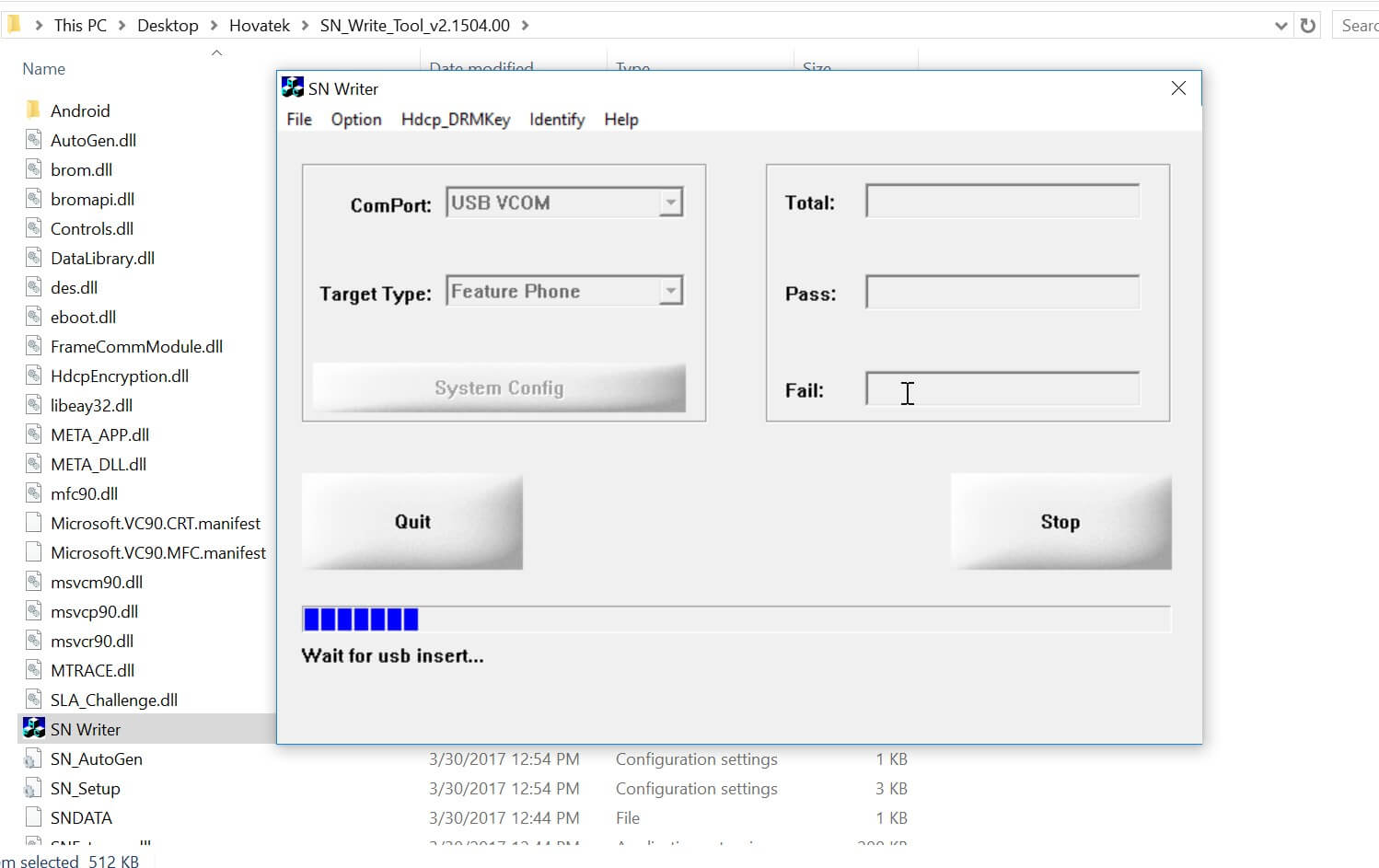Viewport: 1379px width, 868px height.
Task: Open the Hdcp_DRMKey menu
Action: pos(456,119)
